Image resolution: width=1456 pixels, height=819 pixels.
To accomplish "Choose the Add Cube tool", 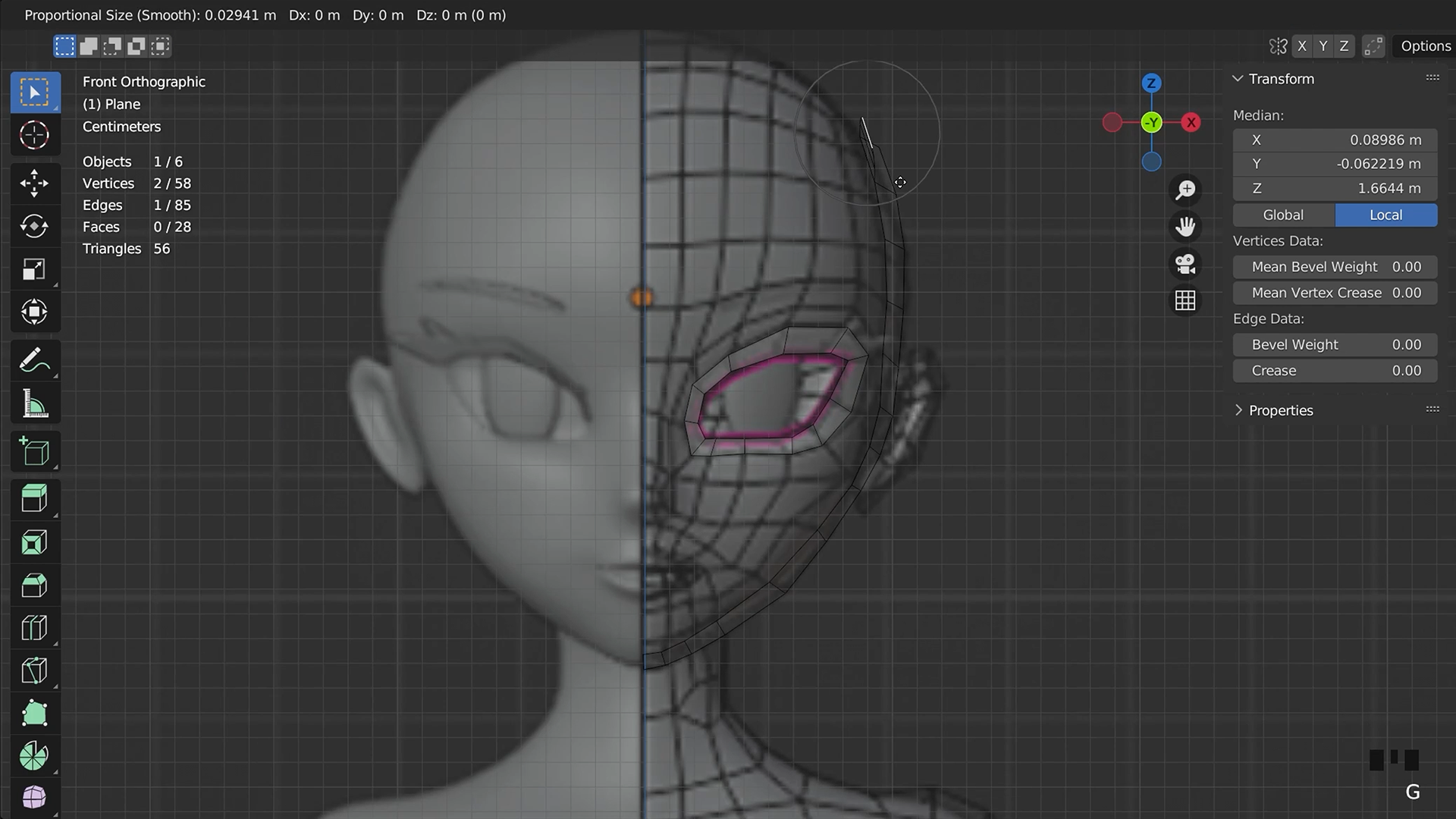I will 35,450.
